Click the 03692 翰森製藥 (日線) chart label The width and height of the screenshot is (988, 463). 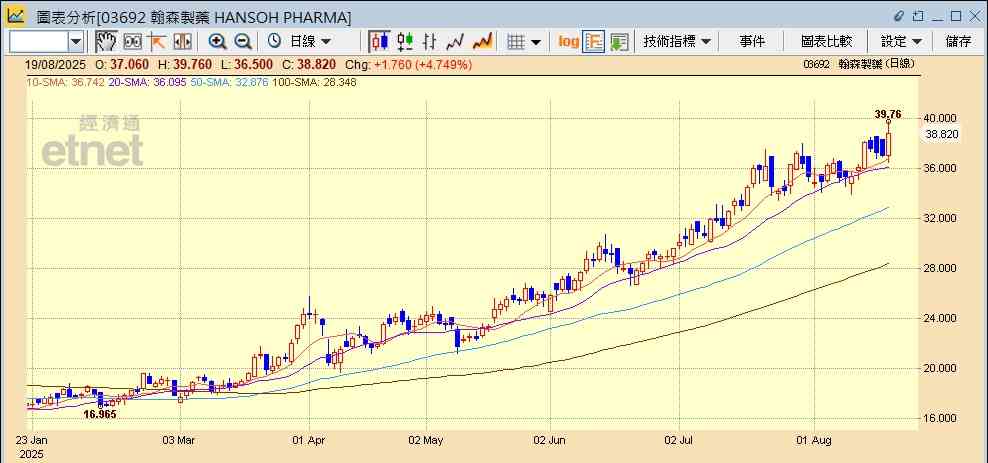pos(859,64)
